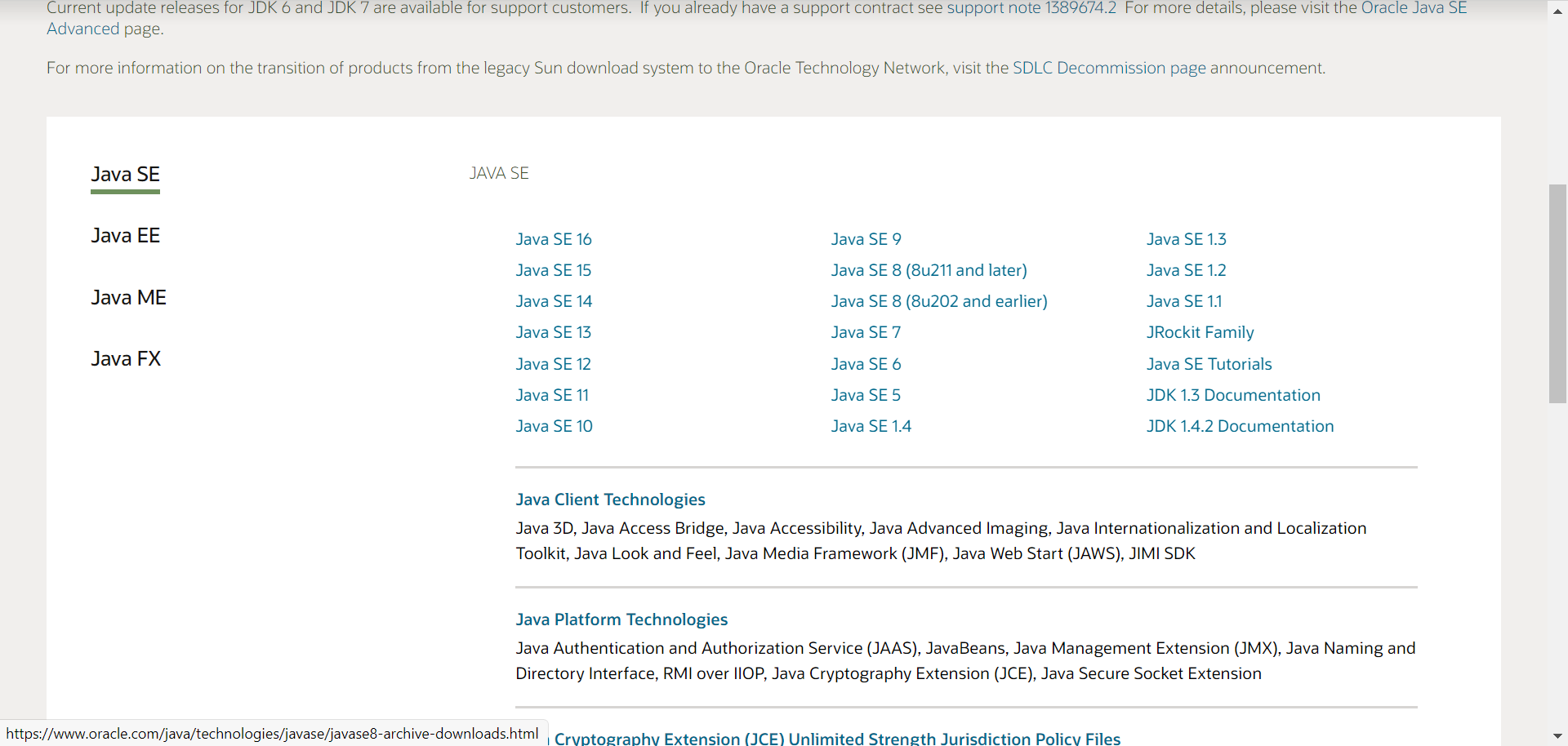Open JDK 1.4.2 Documentation link
This screenshot has height=746, width=1568.
pyautogui.click(x=1241, y=426)
